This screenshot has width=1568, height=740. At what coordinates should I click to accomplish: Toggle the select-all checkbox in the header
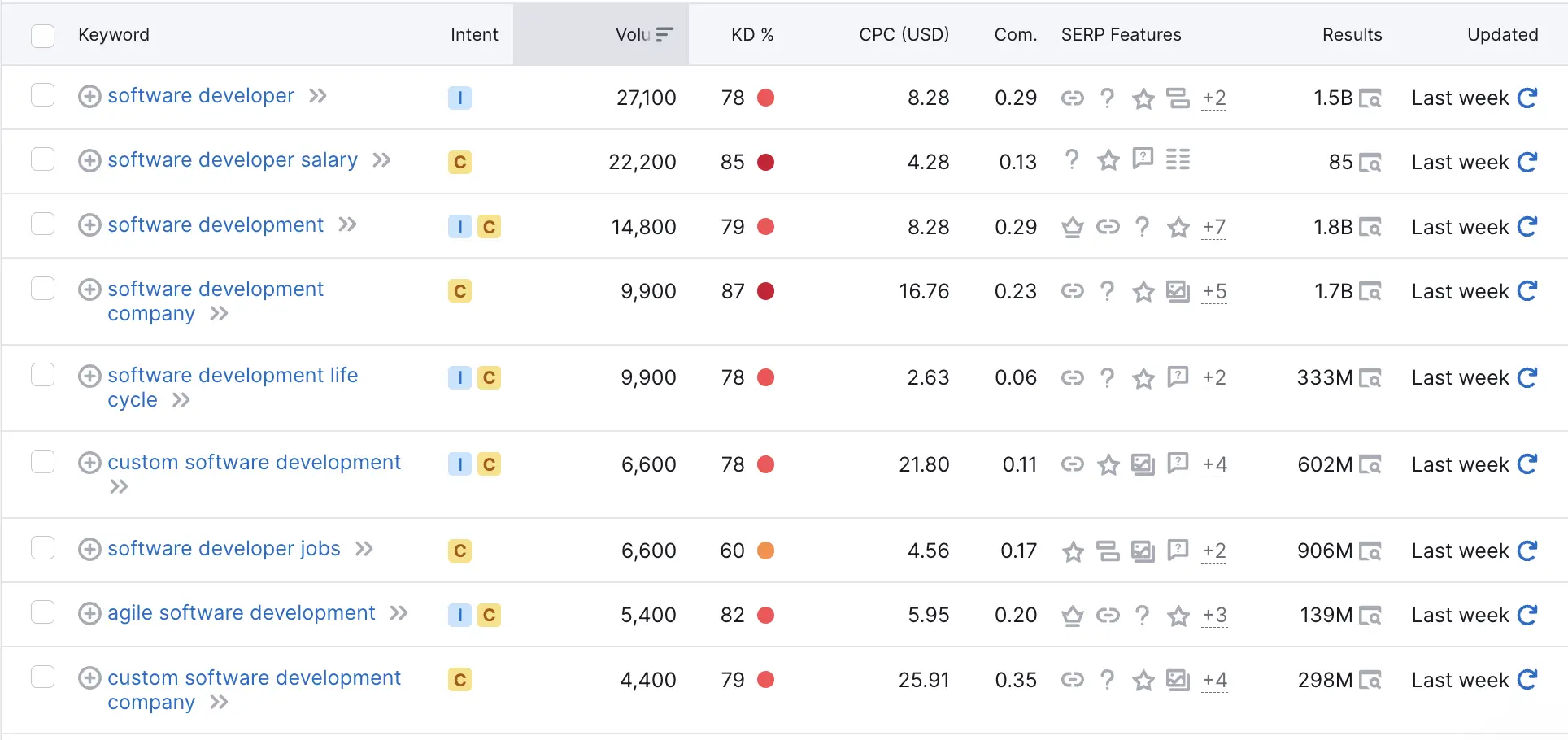(x=43, y=36)
